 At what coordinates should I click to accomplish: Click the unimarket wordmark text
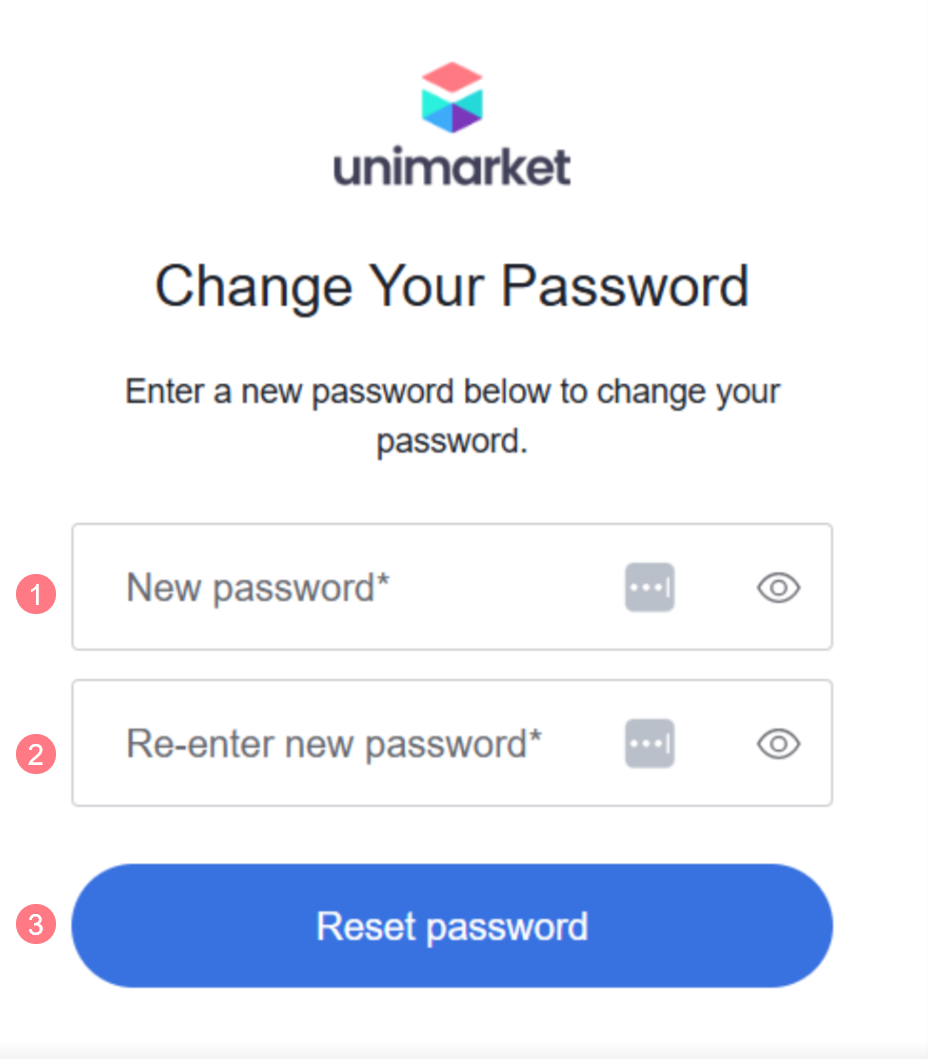coord(452,166)
